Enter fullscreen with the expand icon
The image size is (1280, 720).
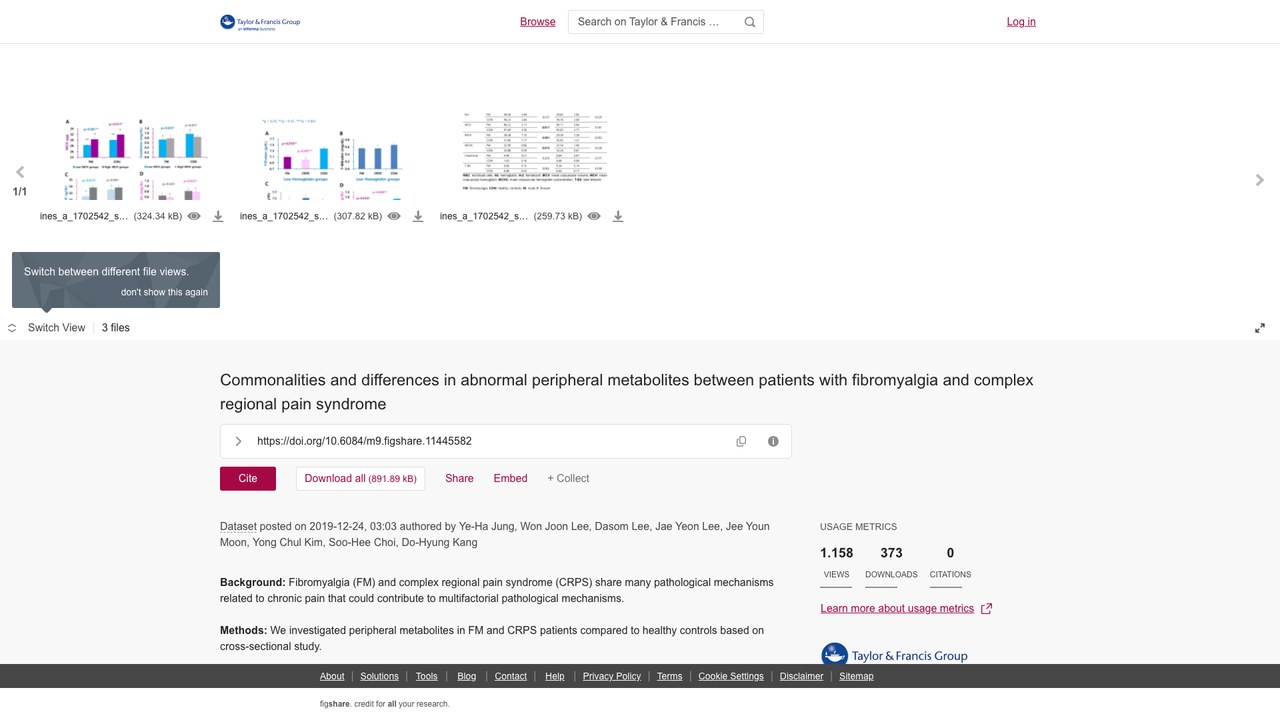[x=1260, y=328]
